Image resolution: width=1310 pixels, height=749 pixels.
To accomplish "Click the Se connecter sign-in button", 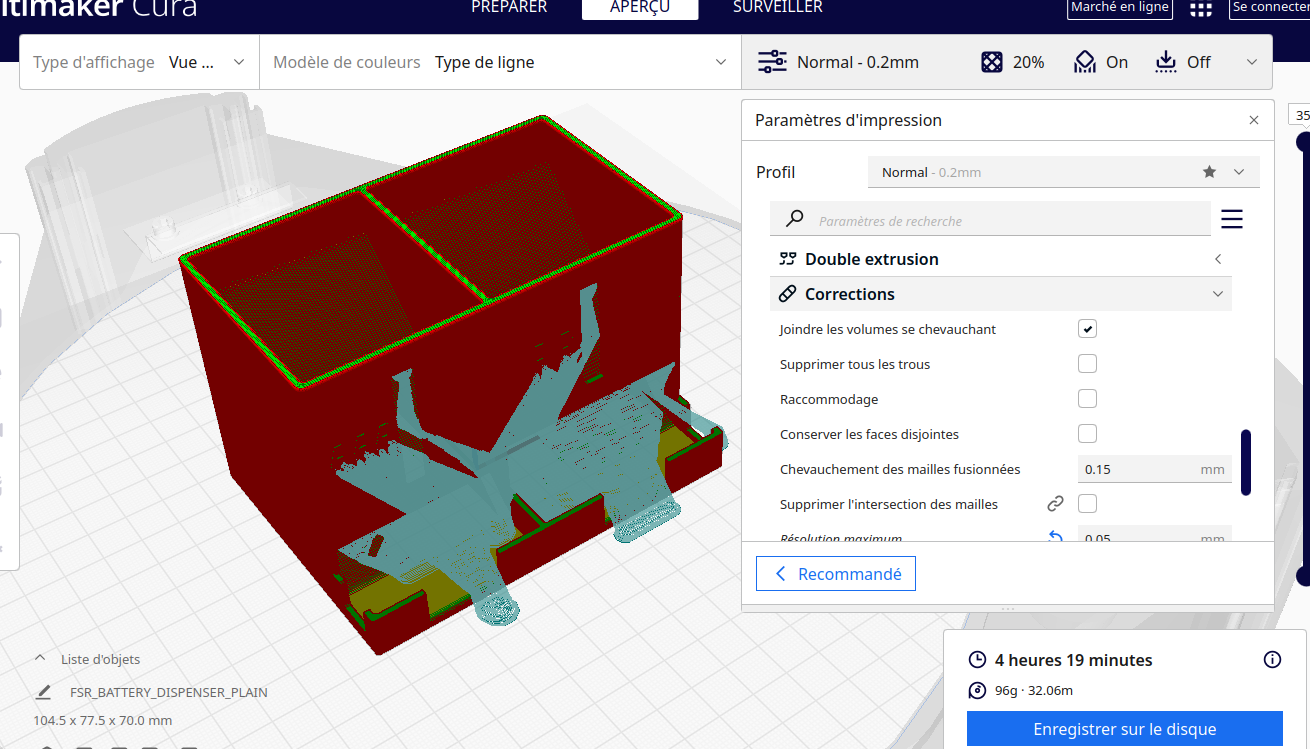I will 1269,8.
